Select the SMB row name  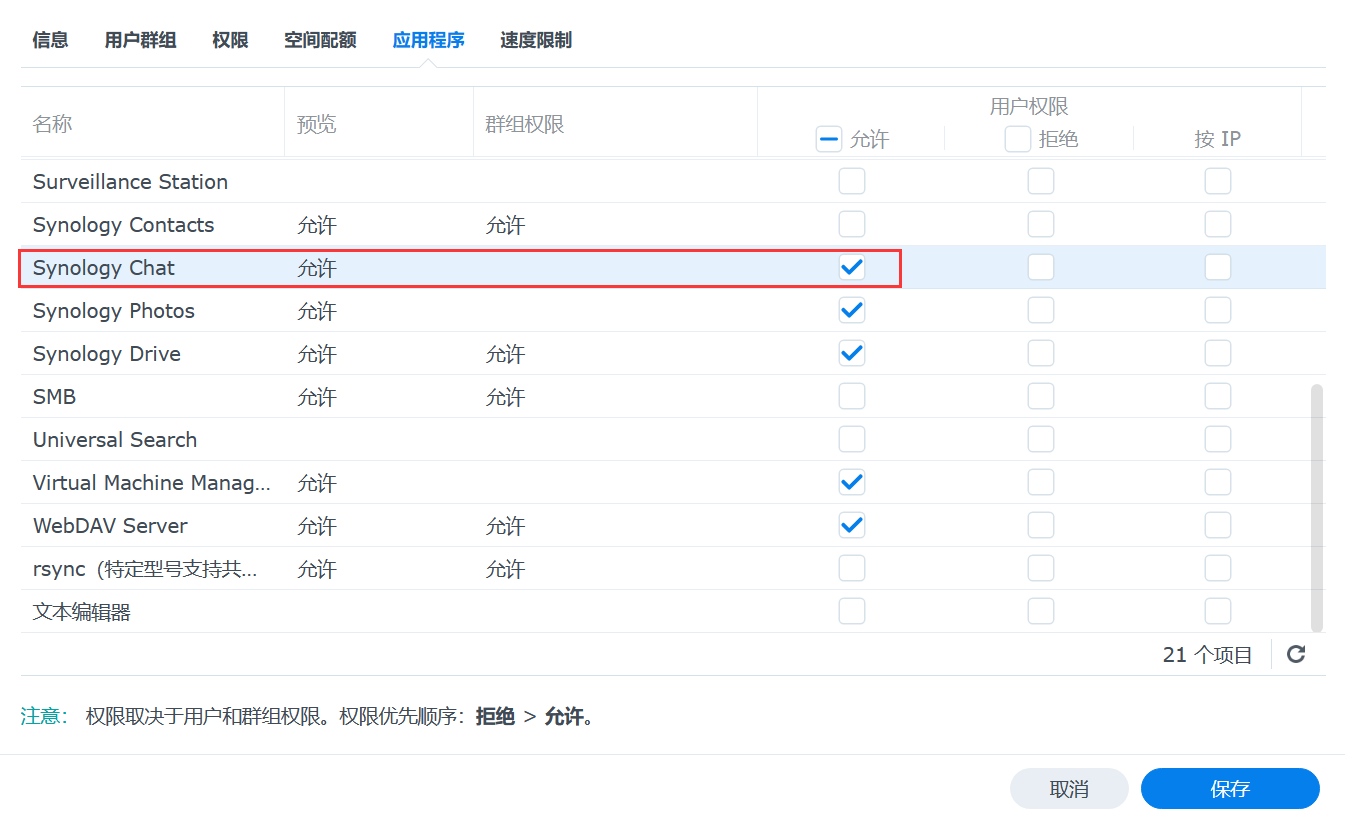coord(54,396)
